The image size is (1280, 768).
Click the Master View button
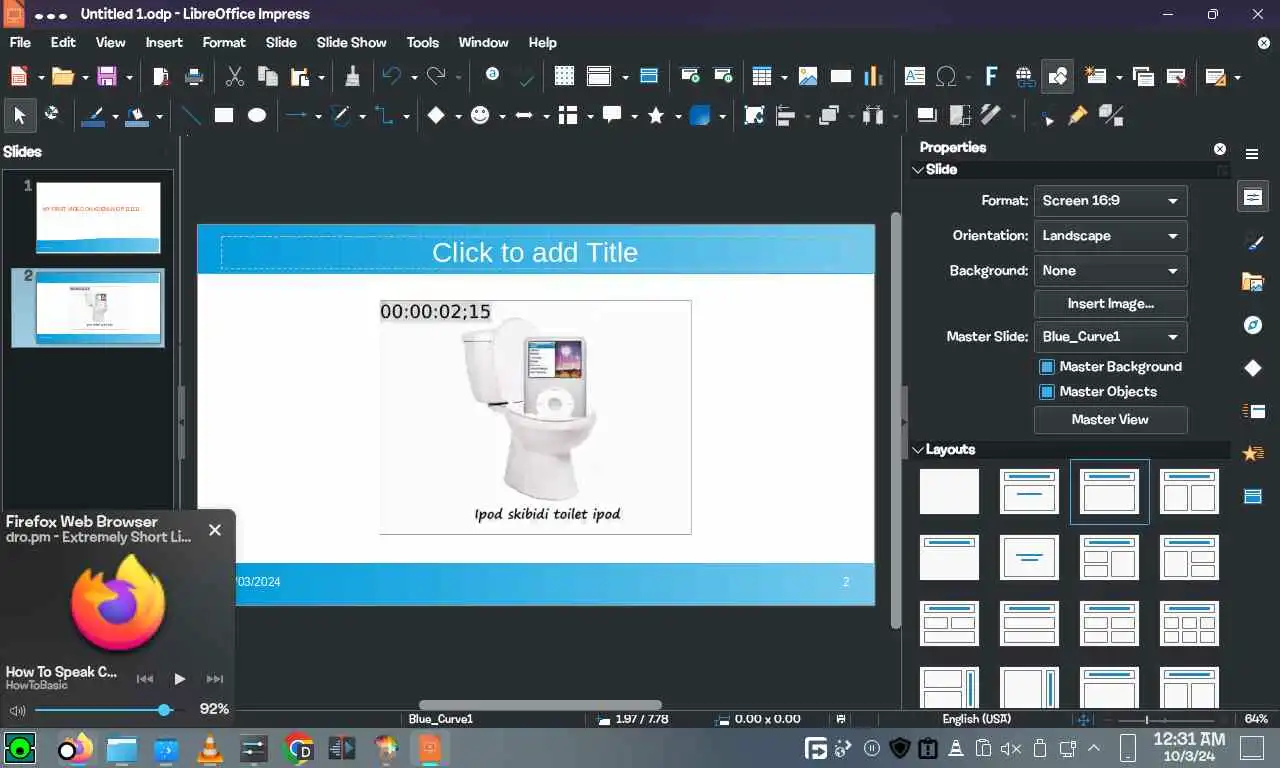coord(1110,420)
